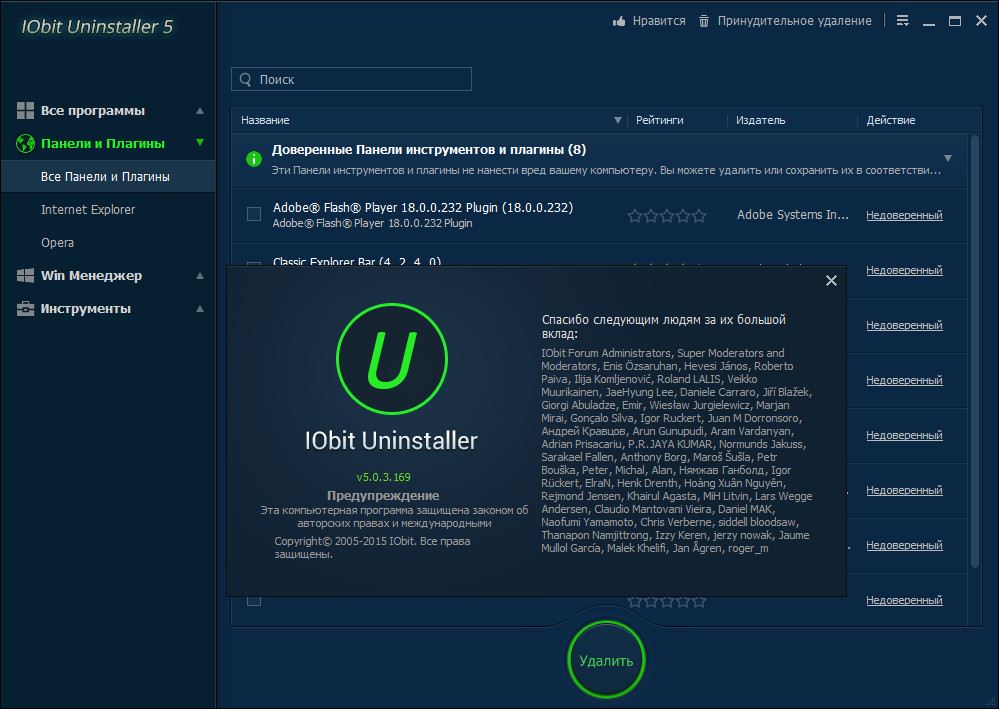999x709 pixels.
Task: Click the search magnifier icon
Action: point(244,80)
